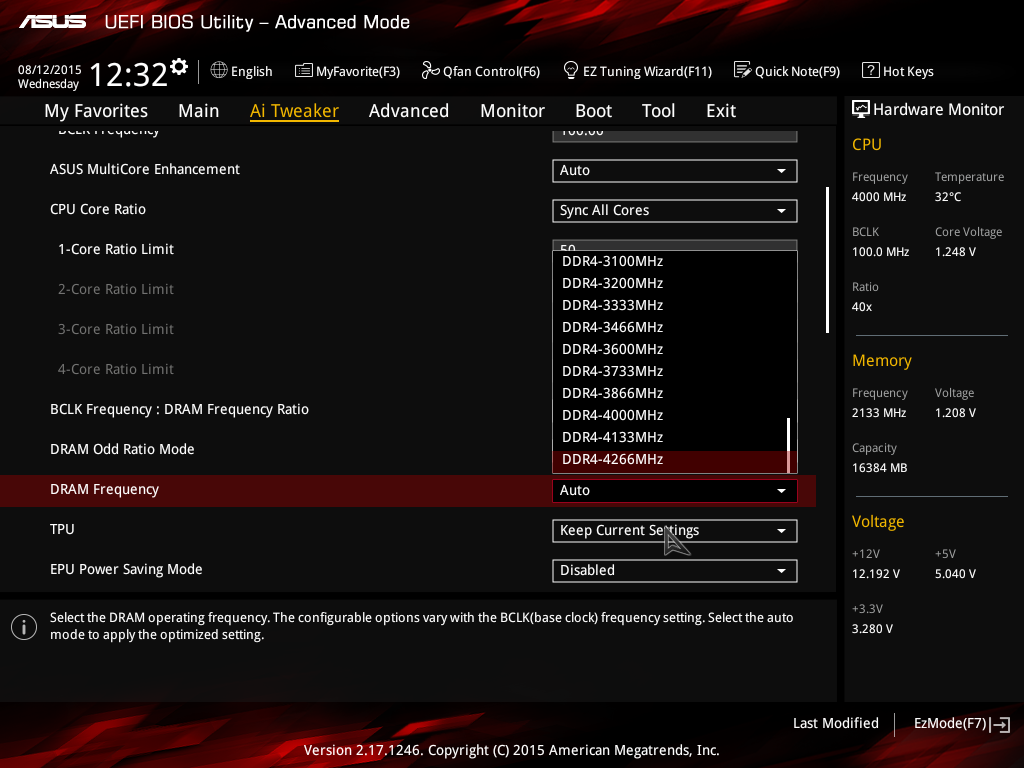Open EPU Power Saving Mode dropdown
The image size is (1024, 768).
pyautogui.click(x=675, y=570)
